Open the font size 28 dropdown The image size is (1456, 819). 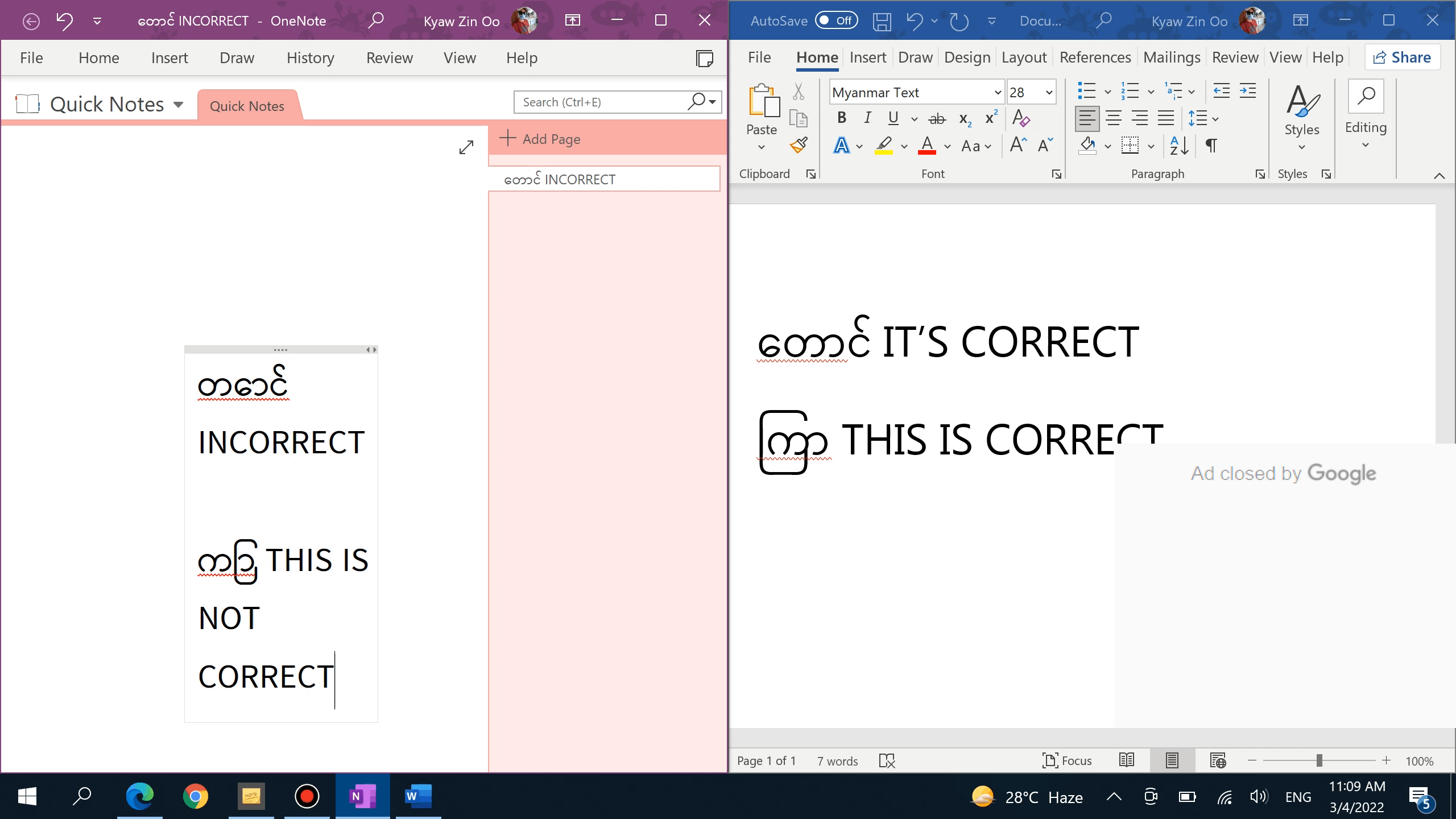pos(1049,92)
